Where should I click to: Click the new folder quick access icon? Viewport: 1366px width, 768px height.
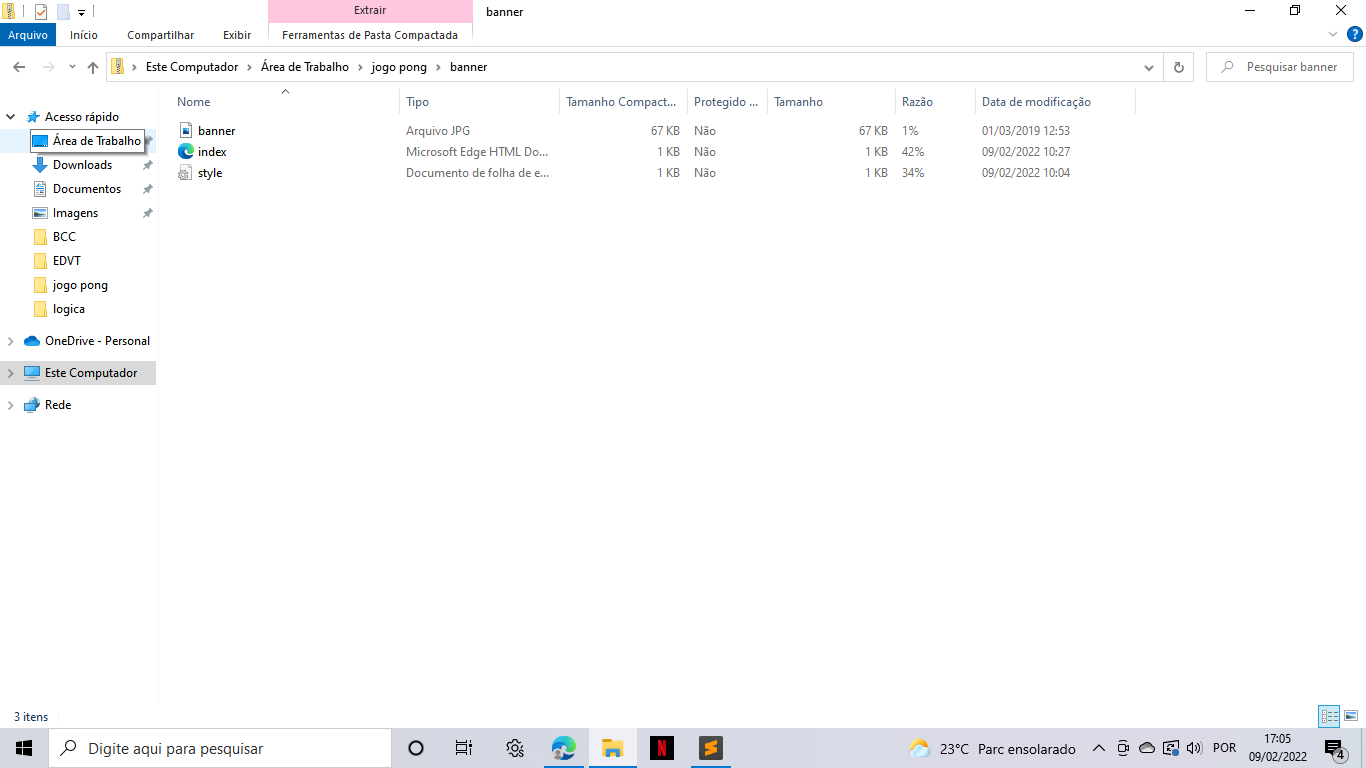click(62, 12)
